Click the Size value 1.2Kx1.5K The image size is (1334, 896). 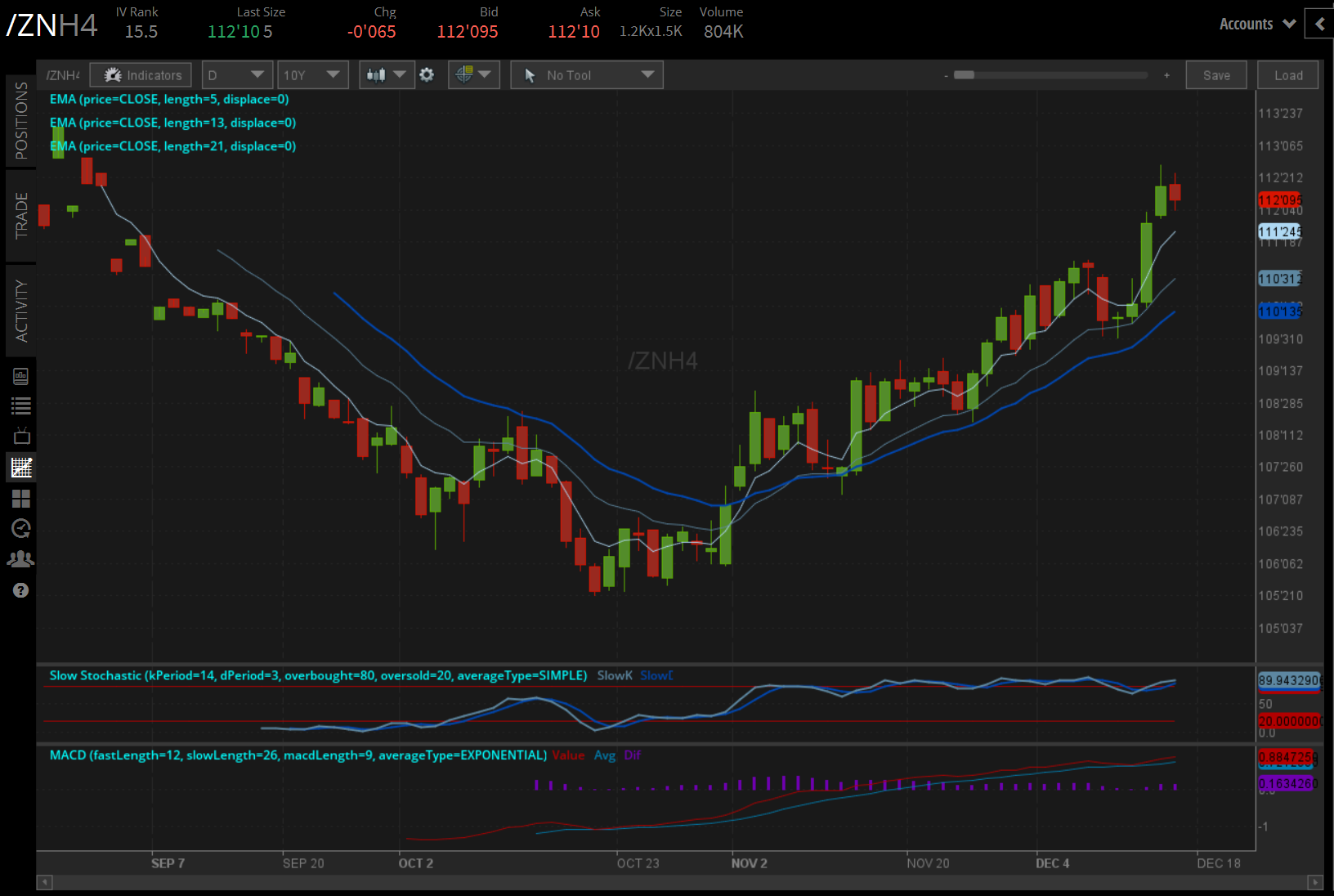point(651,31)
